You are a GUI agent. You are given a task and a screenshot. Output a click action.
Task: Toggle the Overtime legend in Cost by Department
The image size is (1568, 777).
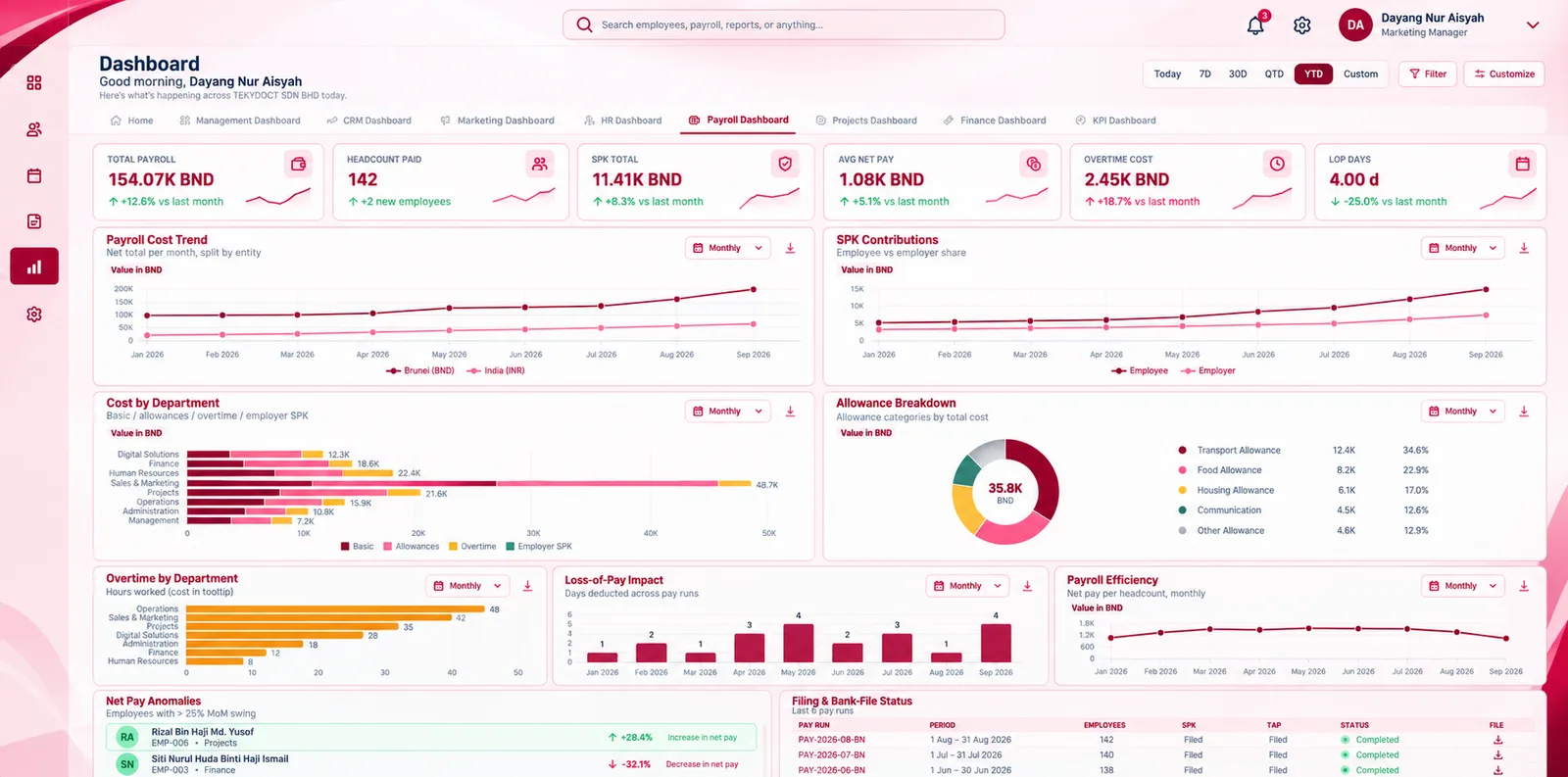click(472, 547)
